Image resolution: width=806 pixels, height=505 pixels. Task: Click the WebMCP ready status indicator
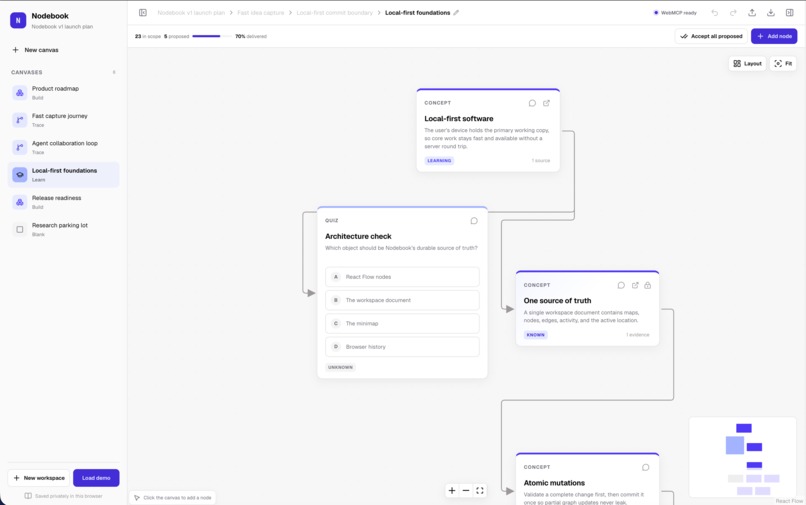(x=675, y=12)
